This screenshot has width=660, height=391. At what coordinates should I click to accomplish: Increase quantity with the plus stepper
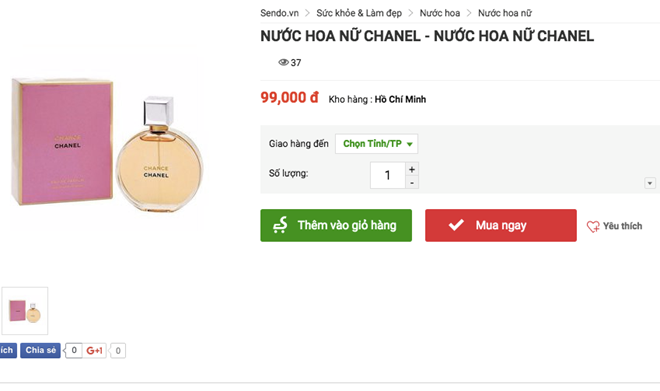click(412, 169)
